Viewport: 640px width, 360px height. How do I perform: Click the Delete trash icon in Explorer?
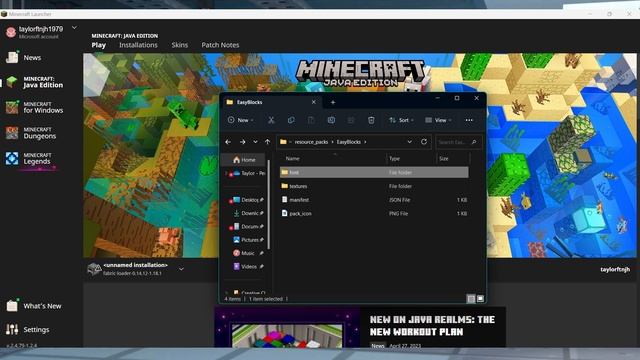(x=371, y=120)
